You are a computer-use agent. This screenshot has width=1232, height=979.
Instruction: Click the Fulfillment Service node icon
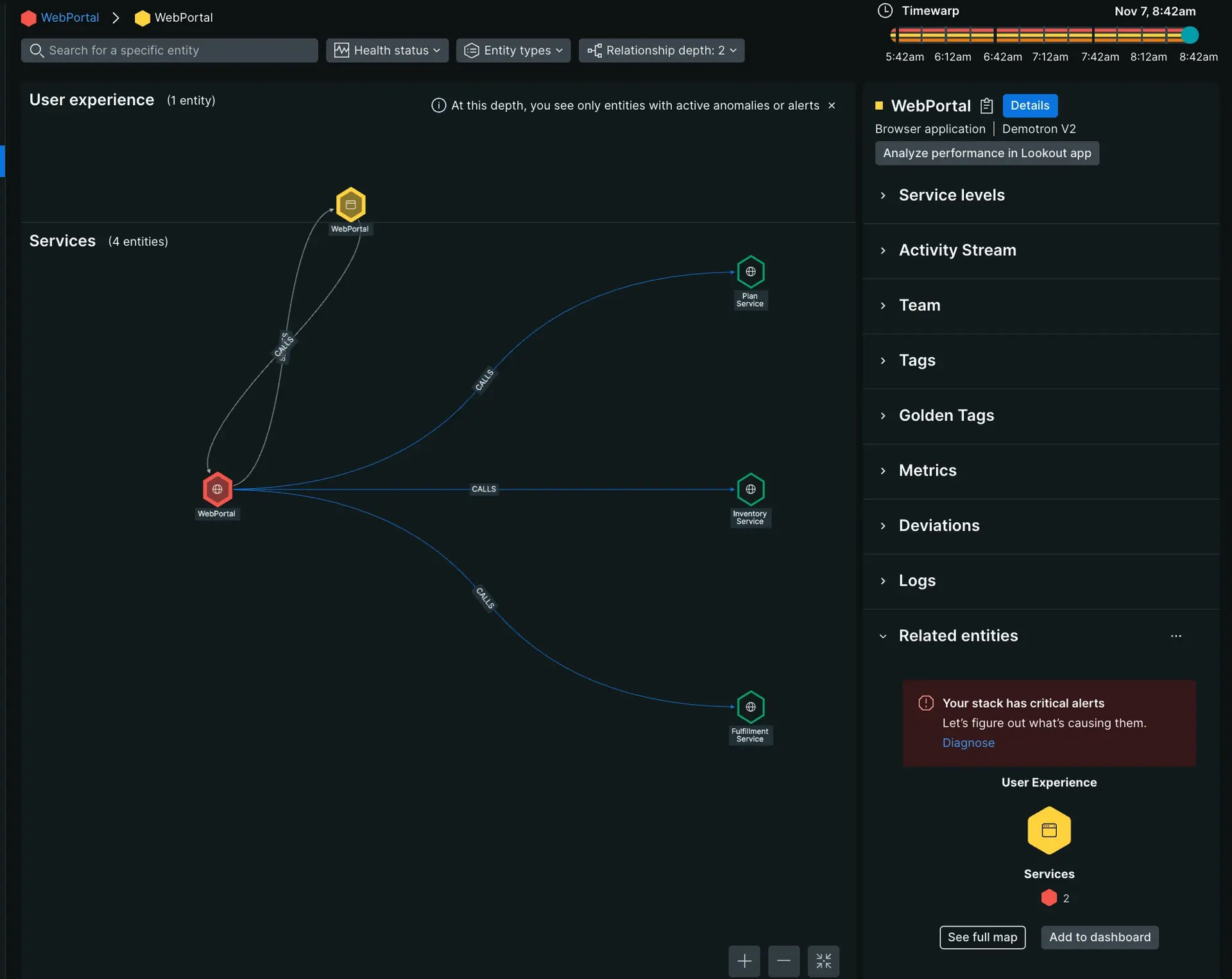[x=750, y=706]
